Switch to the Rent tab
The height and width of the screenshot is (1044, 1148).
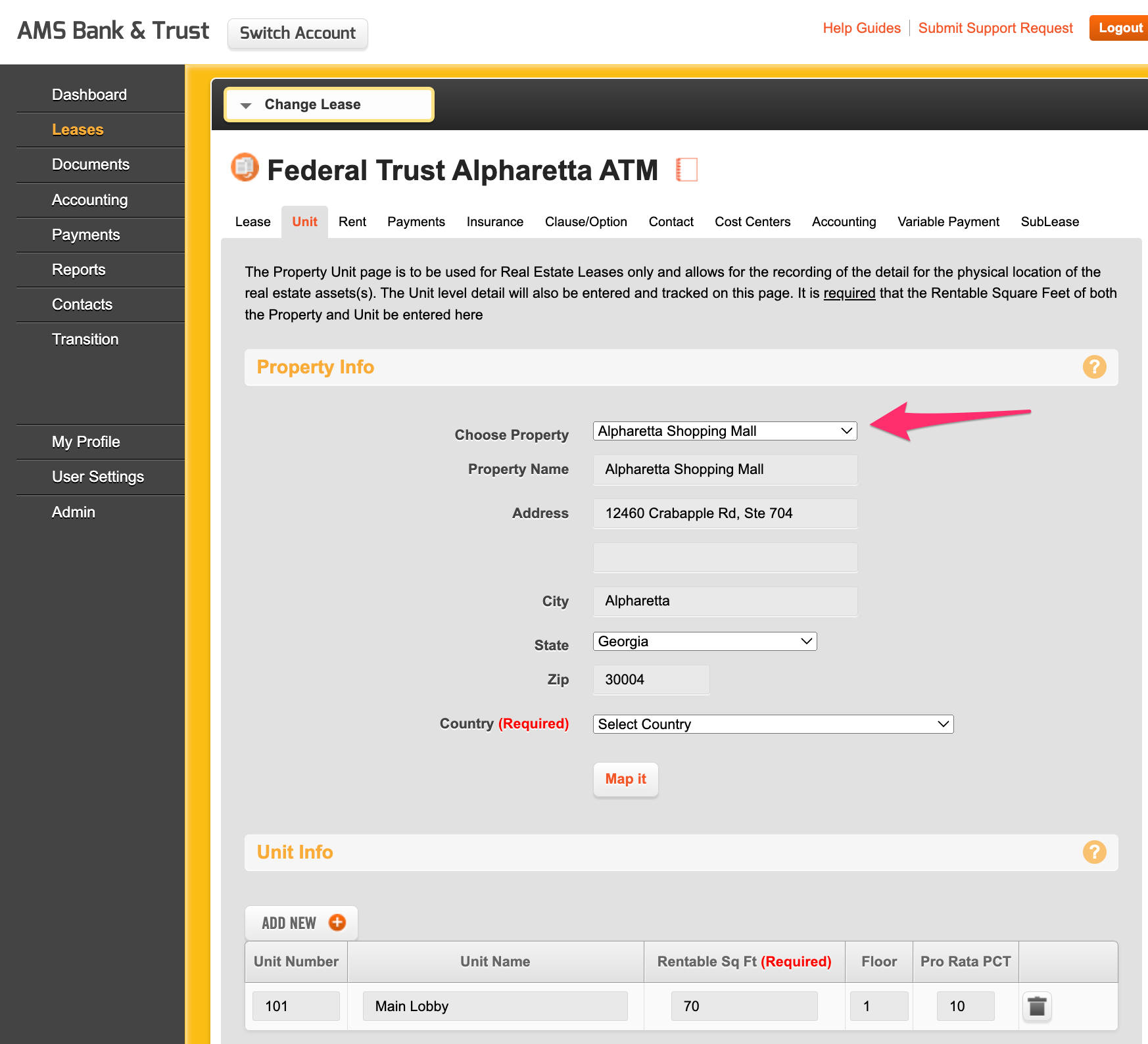point(352,222)
